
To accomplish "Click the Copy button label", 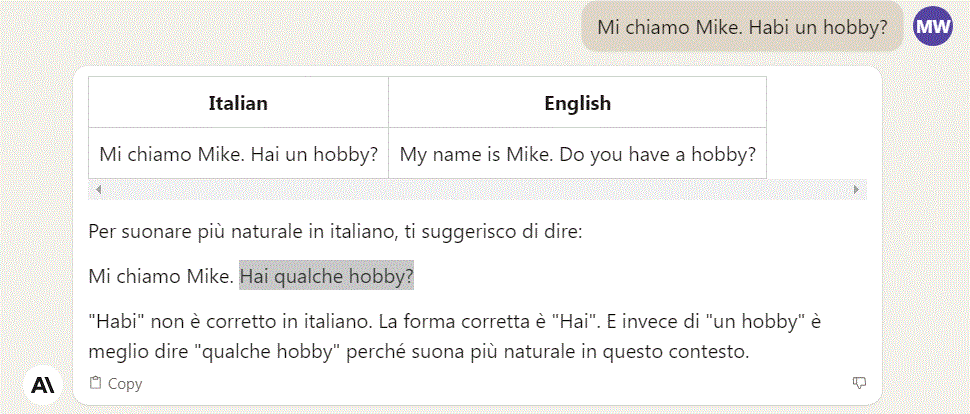I will pos(125,384).
